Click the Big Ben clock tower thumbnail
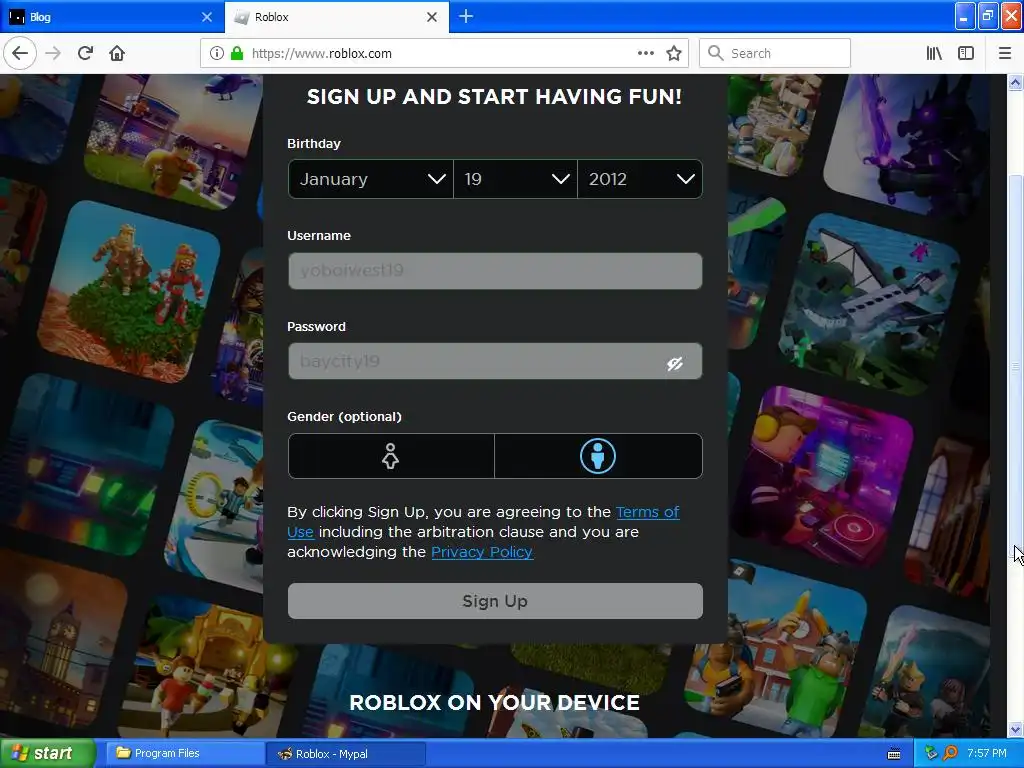 coord(62,637)
